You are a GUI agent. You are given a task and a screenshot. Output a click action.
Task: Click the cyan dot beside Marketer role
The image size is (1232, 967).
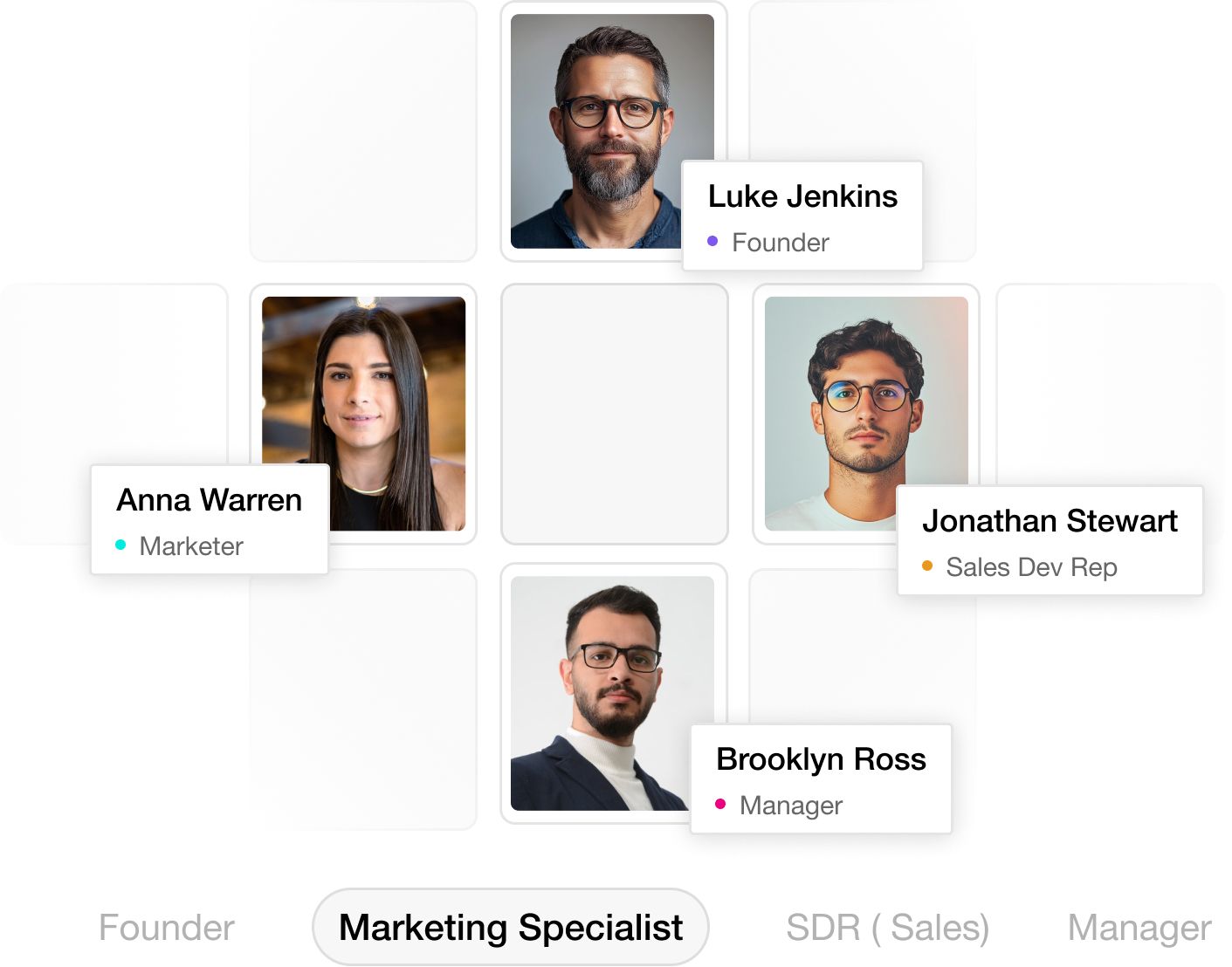(120, 545)
